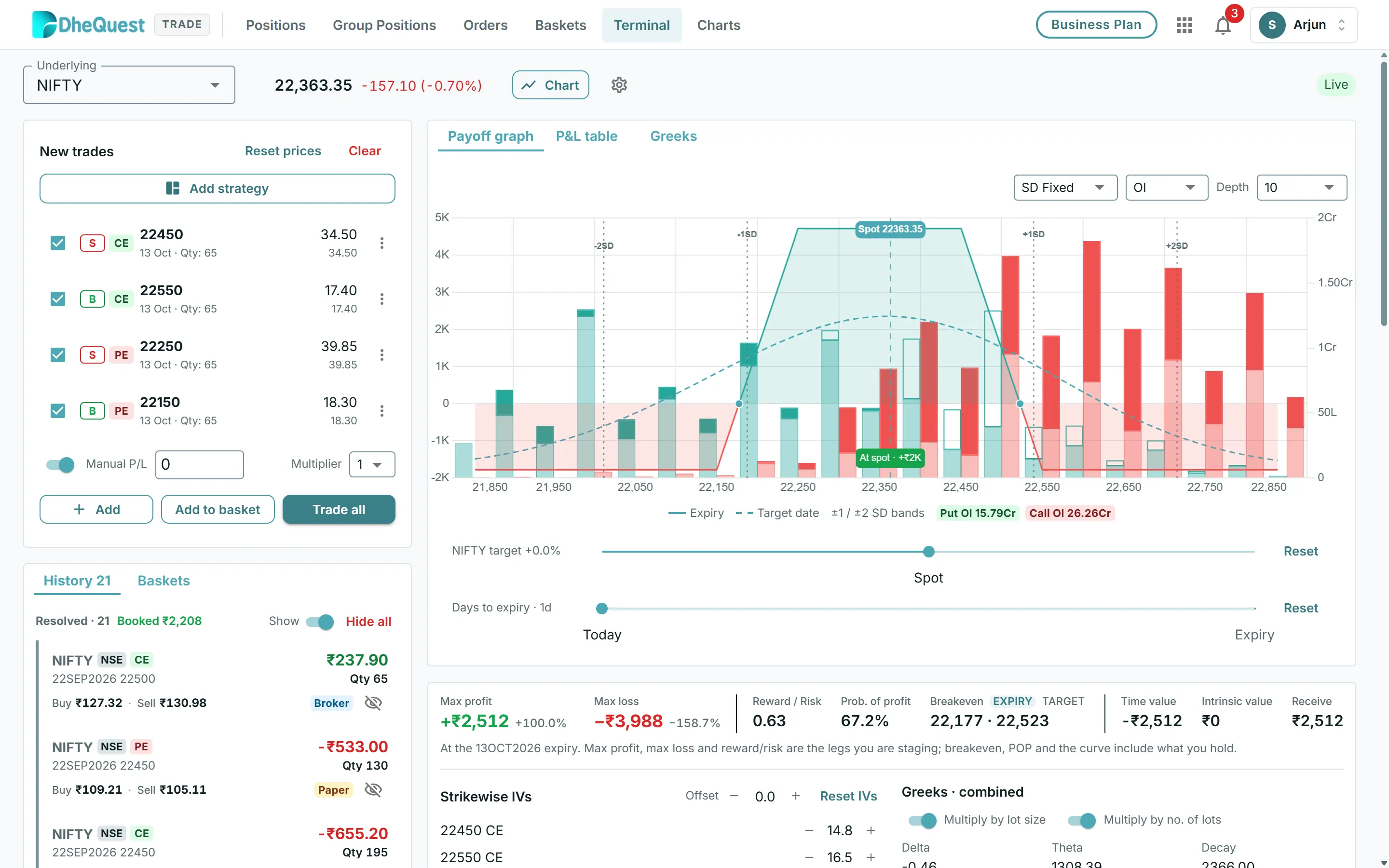Click the Trade all button
This screenshot has height=868, width=1389.
[339, 509]
